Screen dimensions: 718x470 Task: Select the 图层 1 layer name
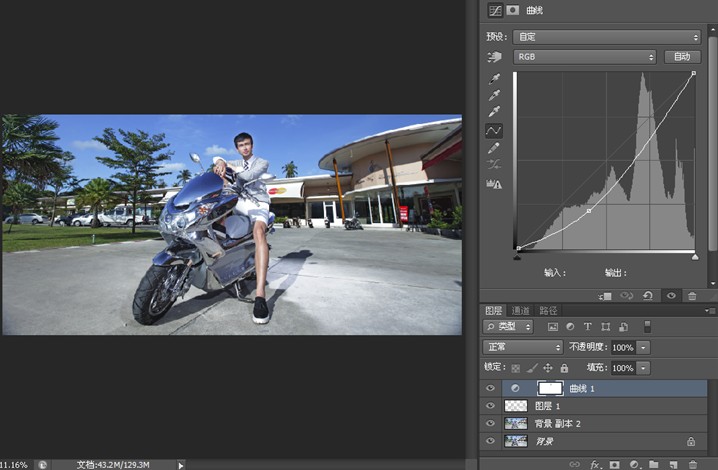548,406
